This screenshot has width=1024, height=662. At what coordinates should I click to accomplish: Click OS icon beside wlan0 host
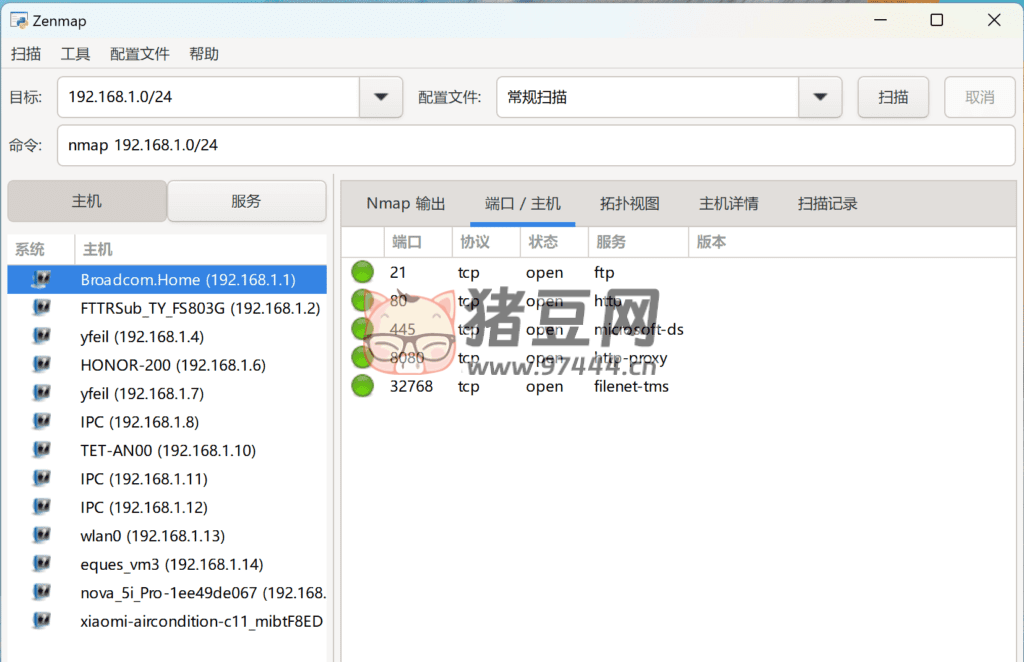pos(41,535)
